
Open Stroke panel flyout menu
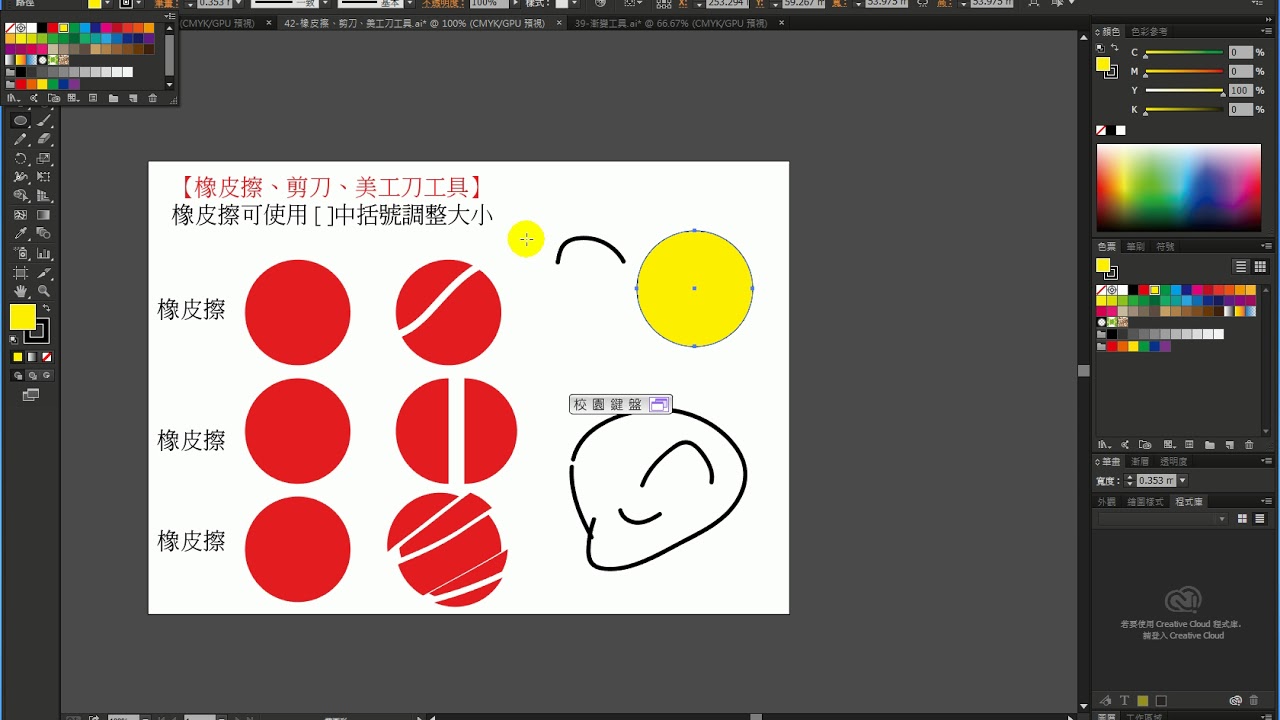pyautogui.click(x=1267, y=461)
